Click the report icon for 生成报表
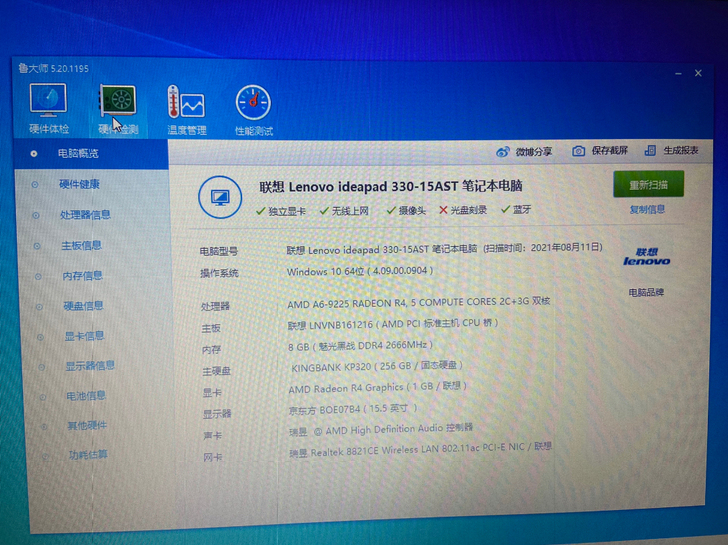The width and height of the screenshot is (728, 545). (650, 150)
